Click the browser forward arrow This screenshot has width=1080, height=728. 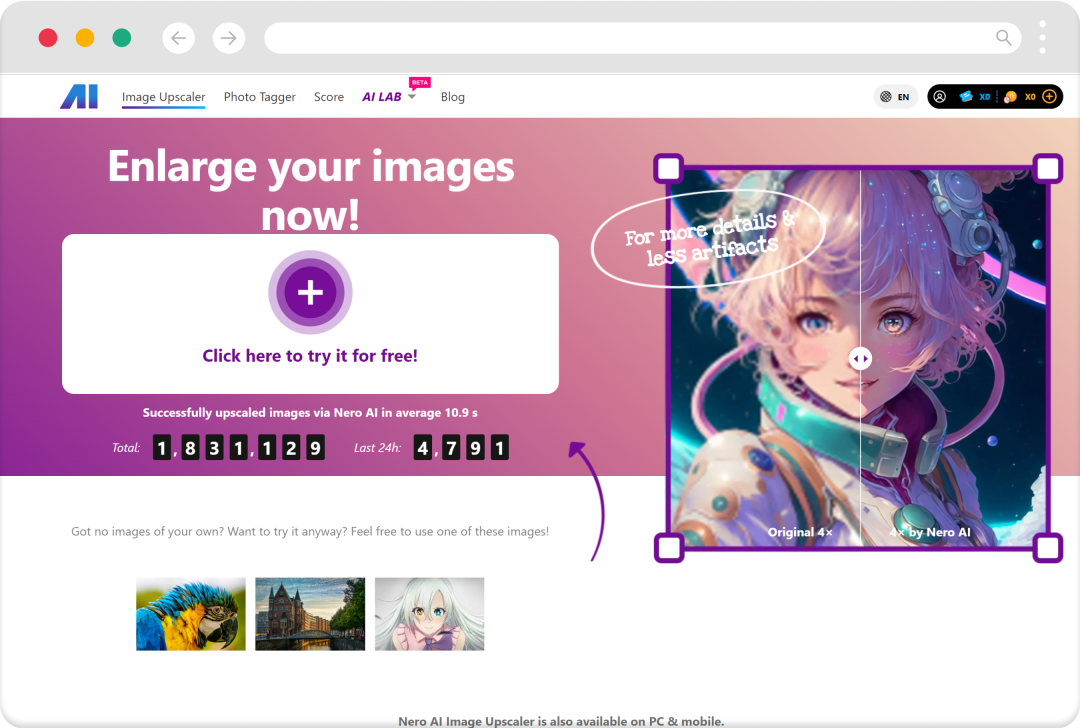pyautogui.click(x=229, y=38)
